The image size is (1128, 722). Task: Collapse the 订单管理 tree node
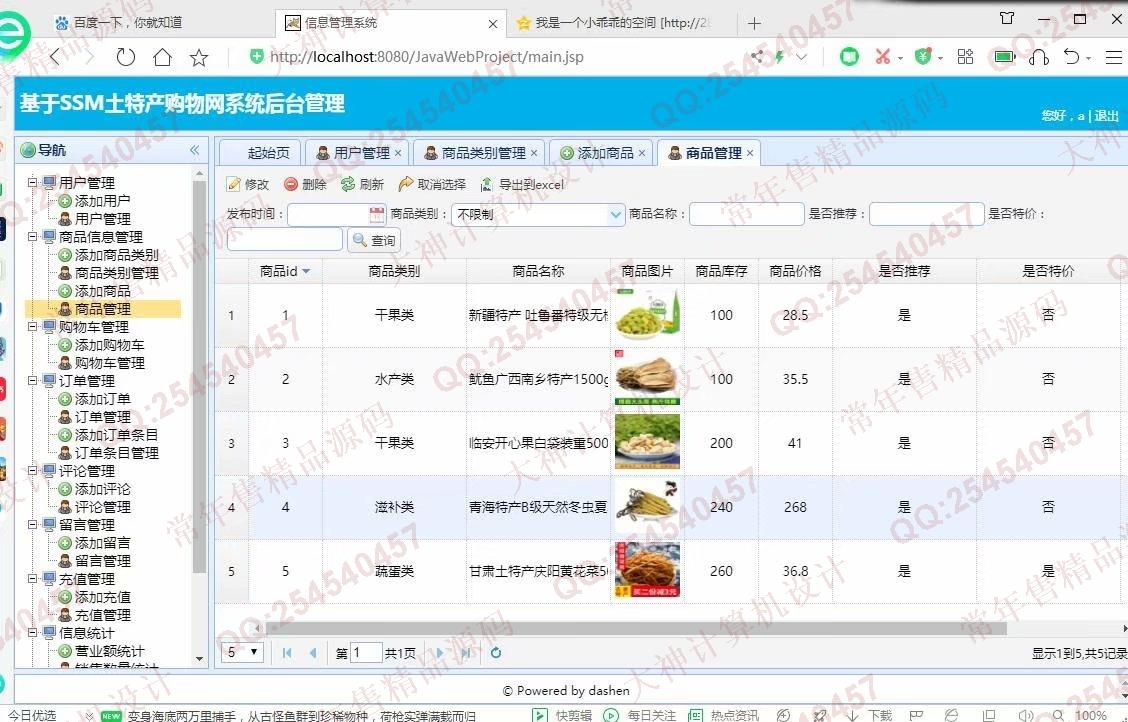(x=33, y=381)
